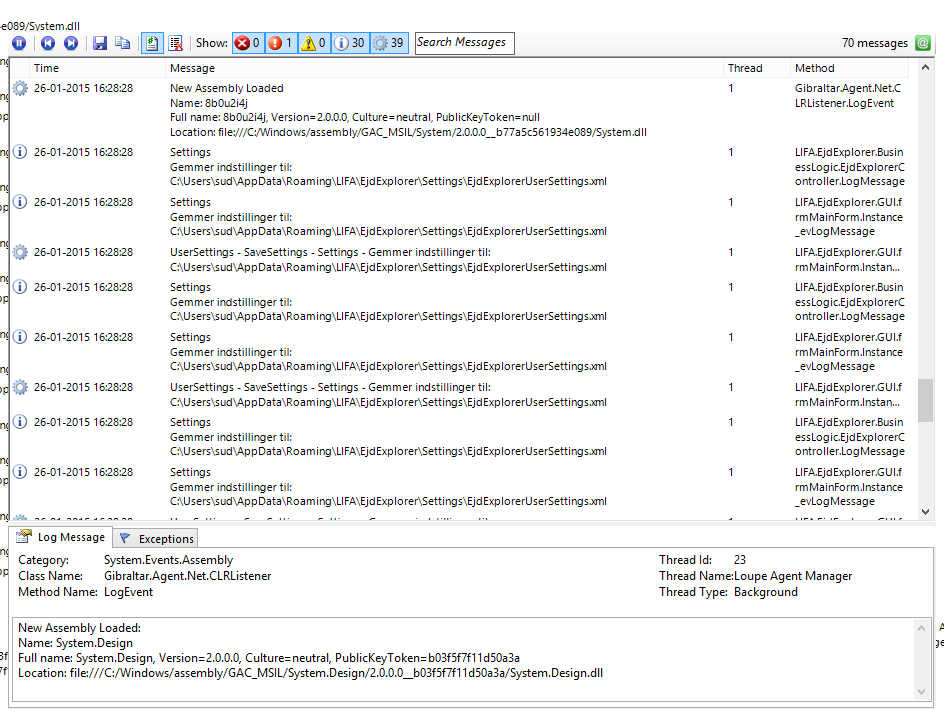Click the save log floppy disk icon
This screenshot has height=717, width=944.
pyautogui.click(x=100, y=43)
